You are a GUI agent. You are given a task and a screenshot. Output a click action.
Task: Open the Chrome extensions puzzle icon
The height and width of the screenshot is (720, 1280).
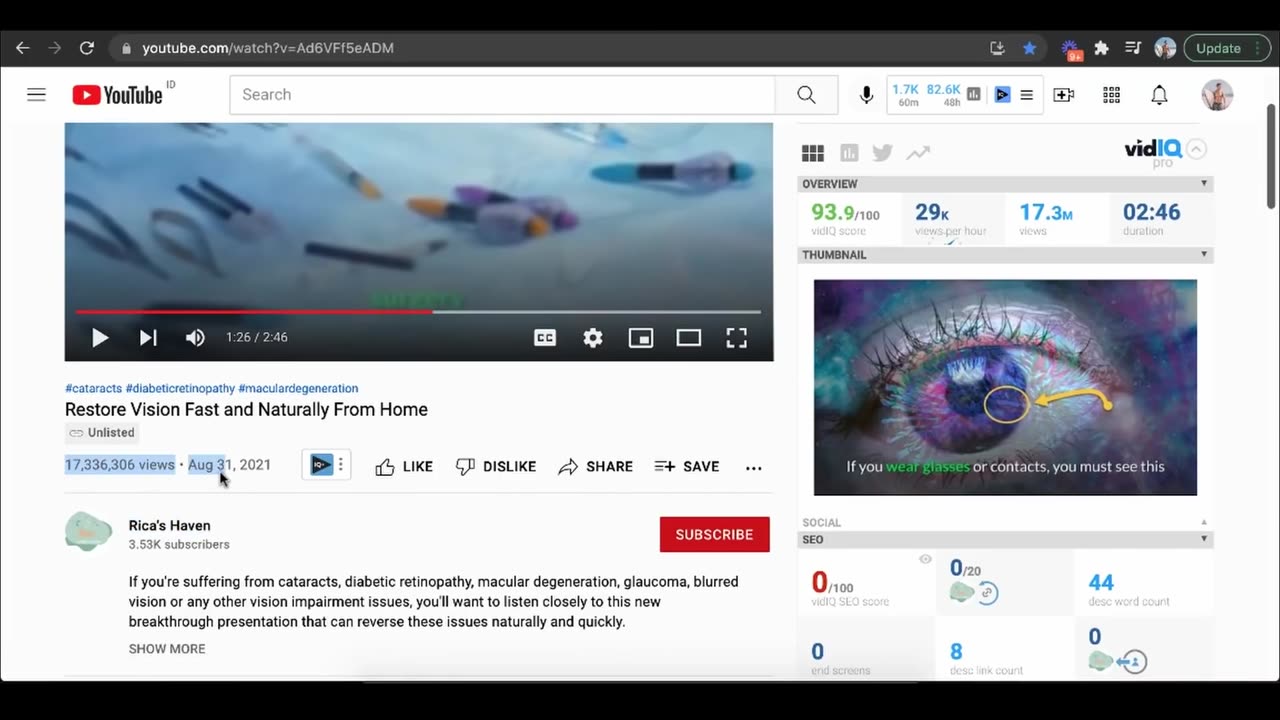coord(1102,48)
